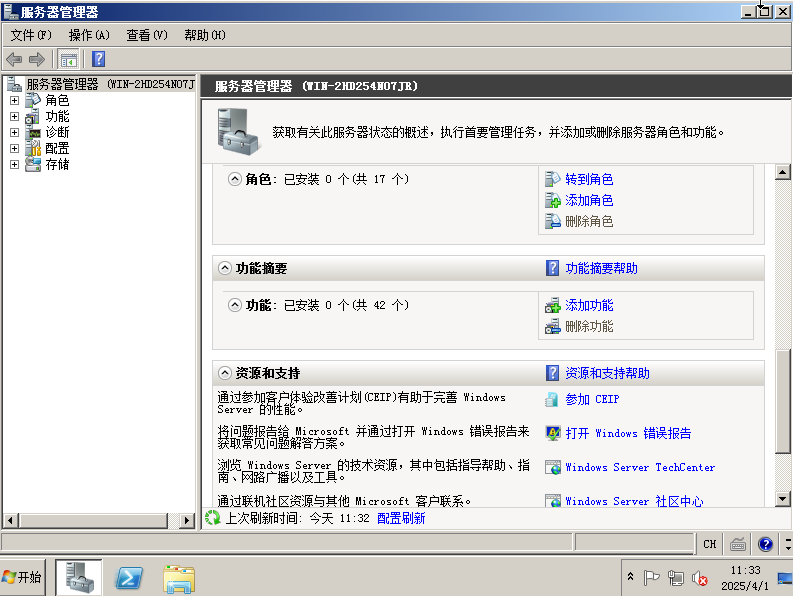Click the 配置刷新 link
793x596 pixels.
(401, 518)
